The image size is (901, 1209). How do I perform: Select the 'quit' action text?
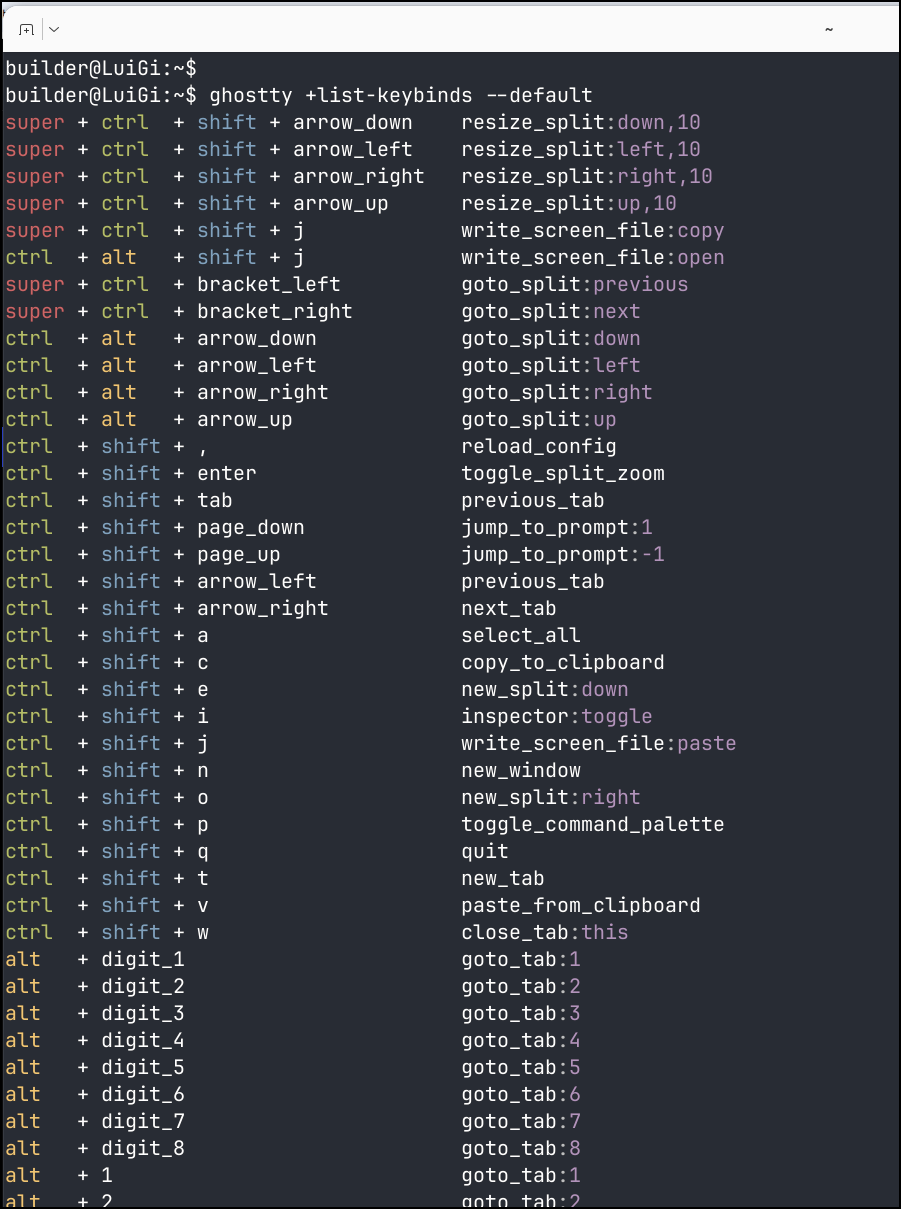(485, 852)
